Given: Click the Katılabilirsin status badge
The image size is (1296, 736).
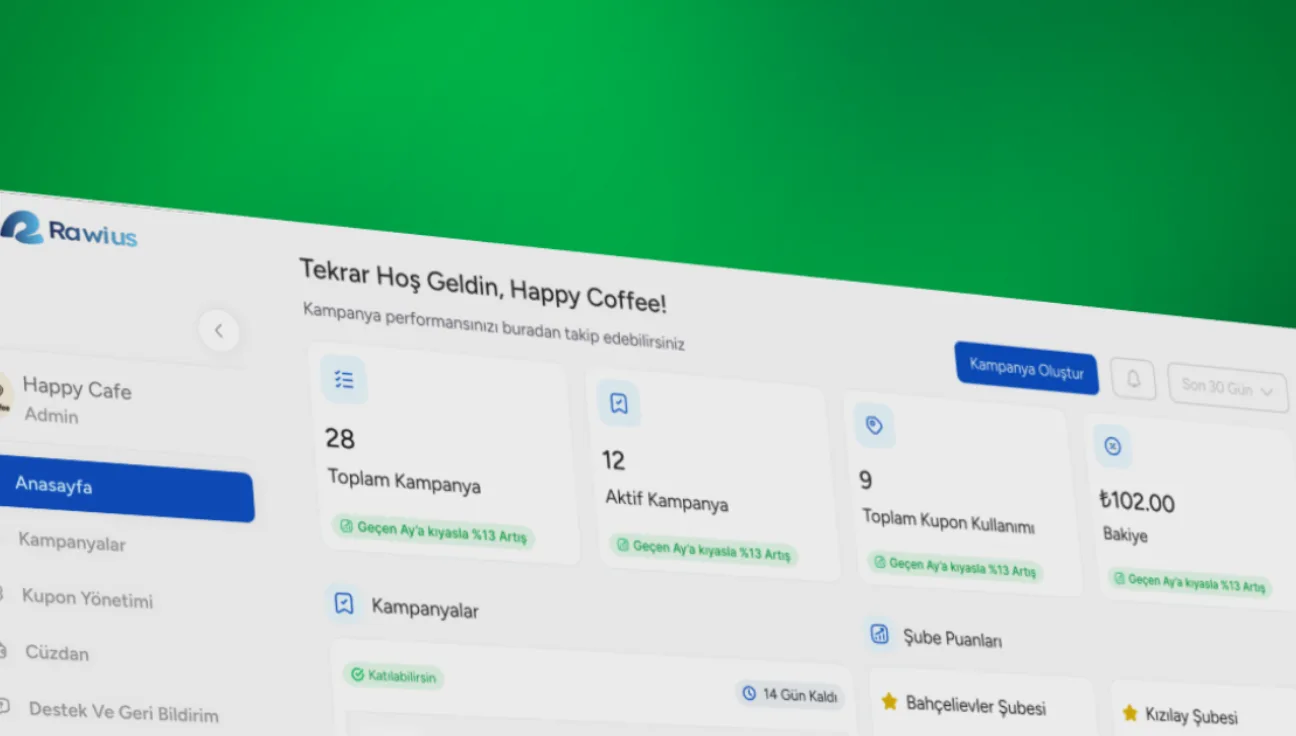Looking at the screenshot, I should tap(394, 676).
